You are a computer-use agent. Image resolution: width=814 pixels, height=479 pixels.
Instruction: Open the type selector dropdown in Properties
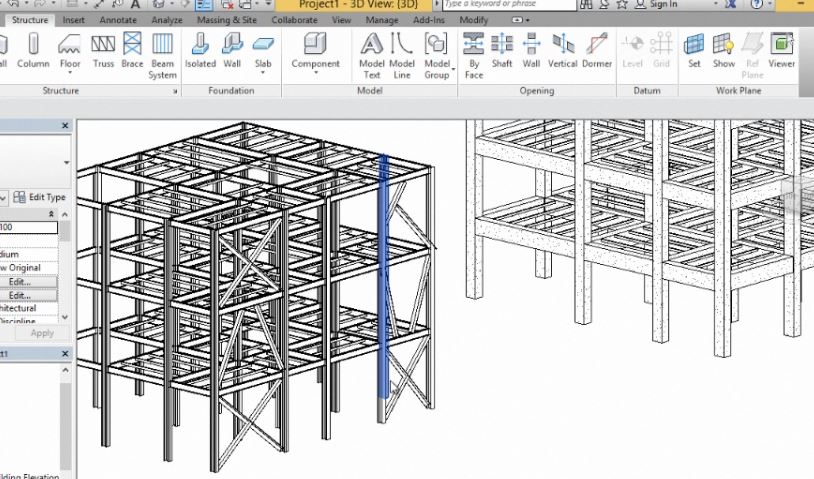[66, 162]
